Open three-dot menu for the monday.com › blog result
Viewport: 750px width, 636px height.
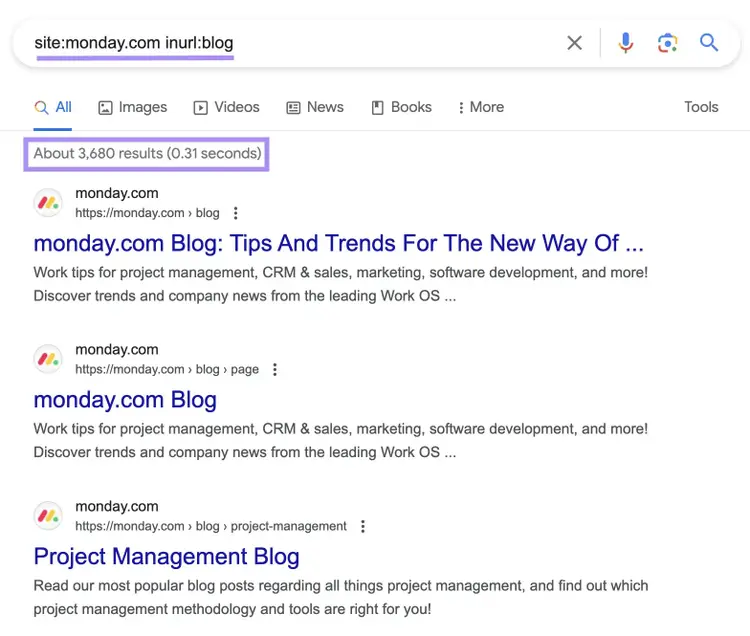pyautogui.click(x=235, y=213)
